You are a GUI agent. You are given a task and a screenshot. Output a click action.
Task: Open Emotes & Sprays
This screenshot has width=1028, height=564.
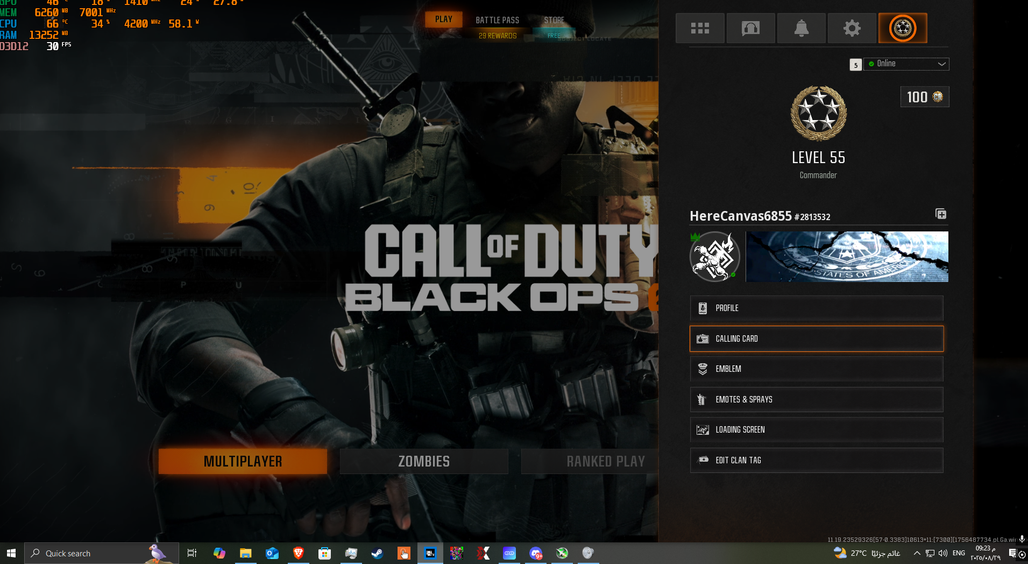pos(816,399)
